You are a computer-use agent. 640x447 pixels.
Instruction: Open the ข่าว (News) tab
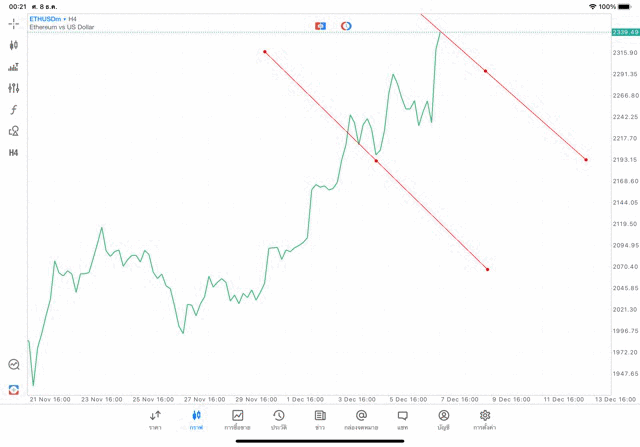tap(319, 420)
